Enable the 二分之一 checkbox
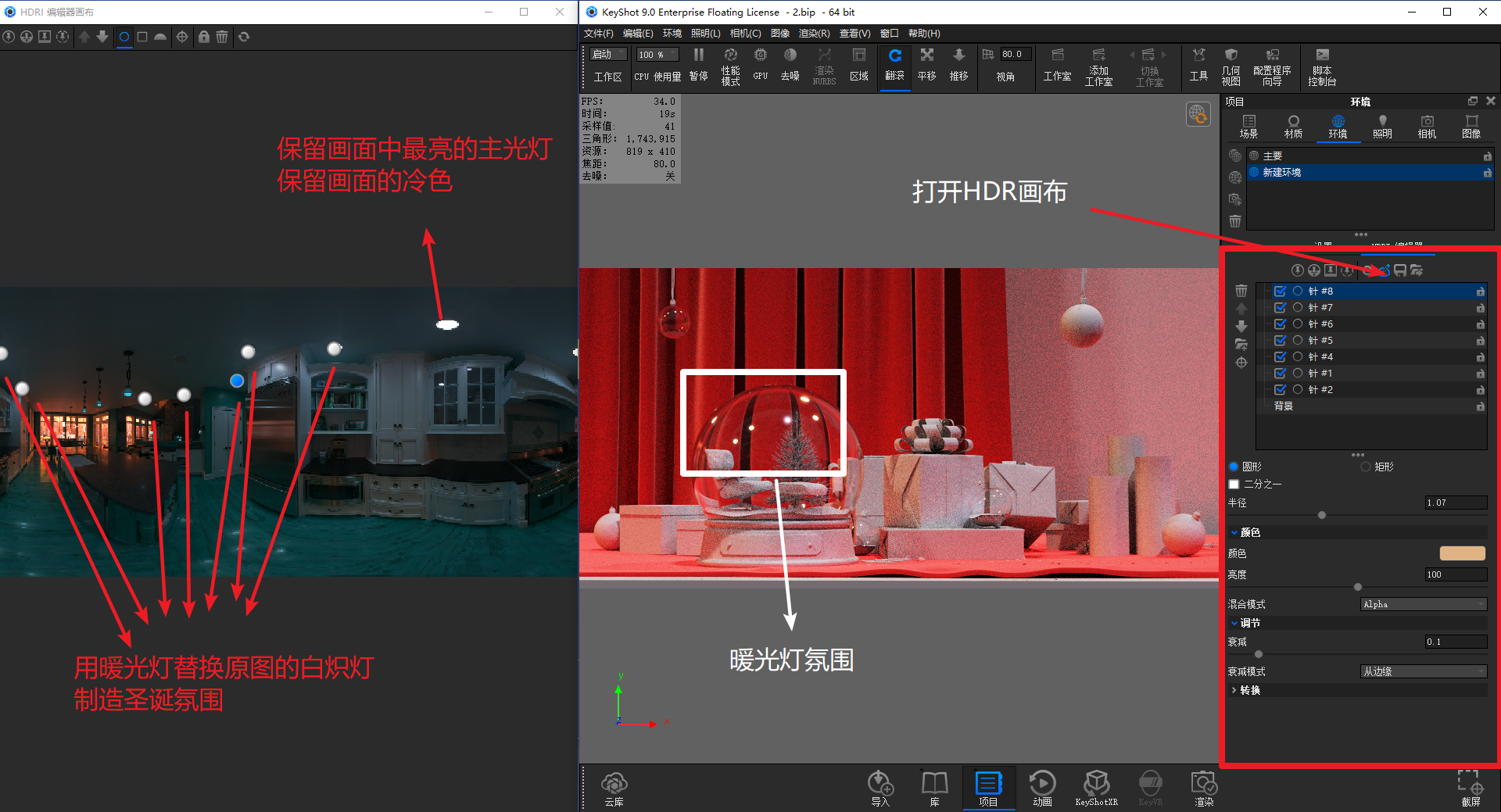 1234,485
